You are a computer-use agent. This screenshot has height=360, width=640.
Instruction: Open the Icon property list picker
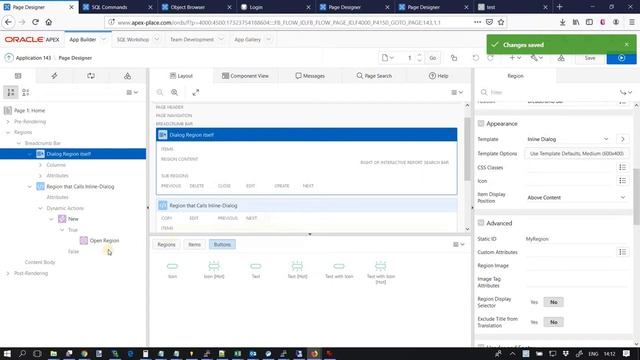(x=622, y=181)
